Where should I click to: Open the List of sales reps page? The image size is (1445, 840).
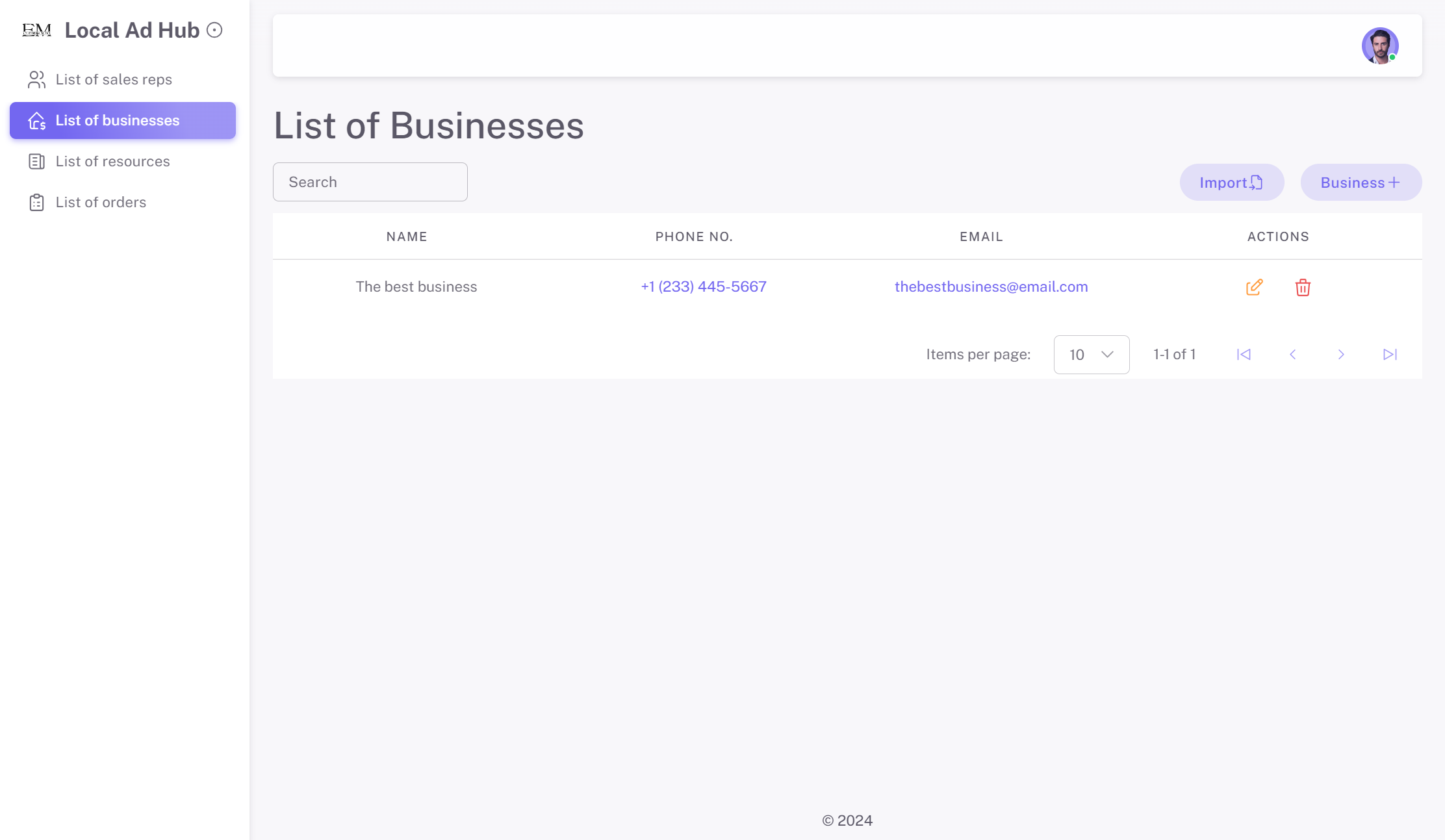tap(123, 79)
